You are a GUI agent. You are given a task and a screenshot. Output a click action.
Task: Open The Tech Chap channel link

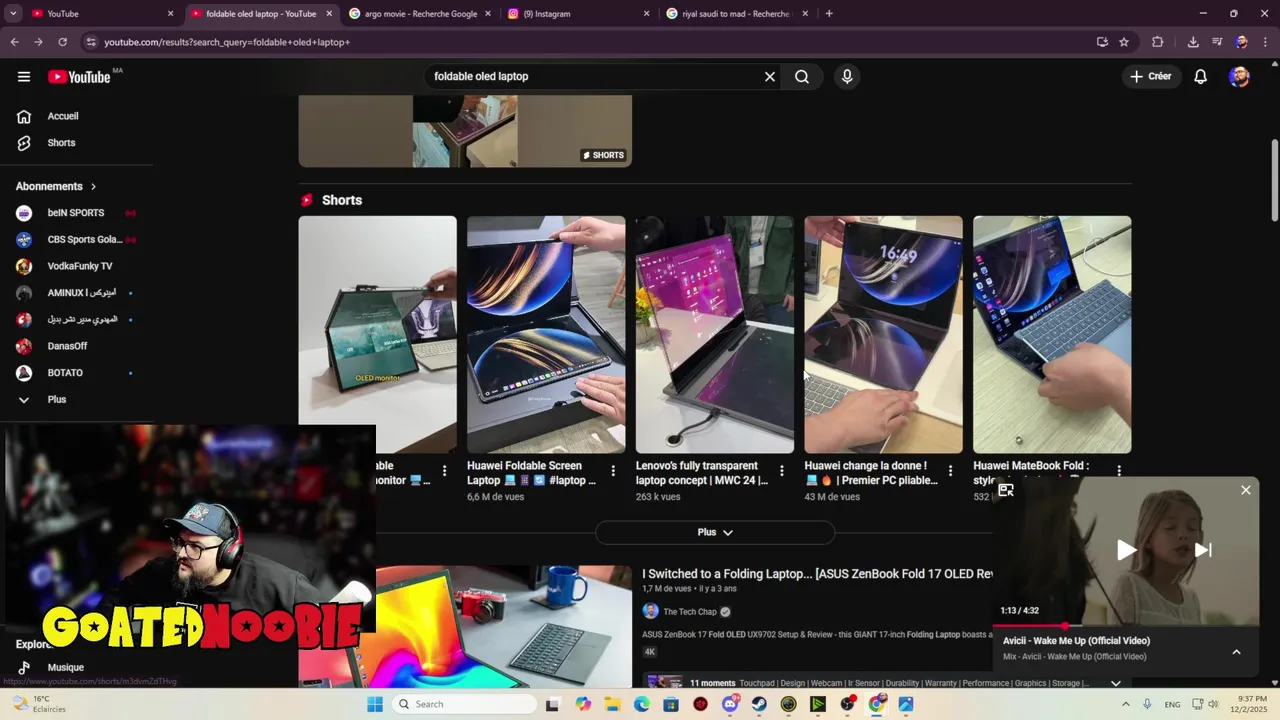click(689, 612)
